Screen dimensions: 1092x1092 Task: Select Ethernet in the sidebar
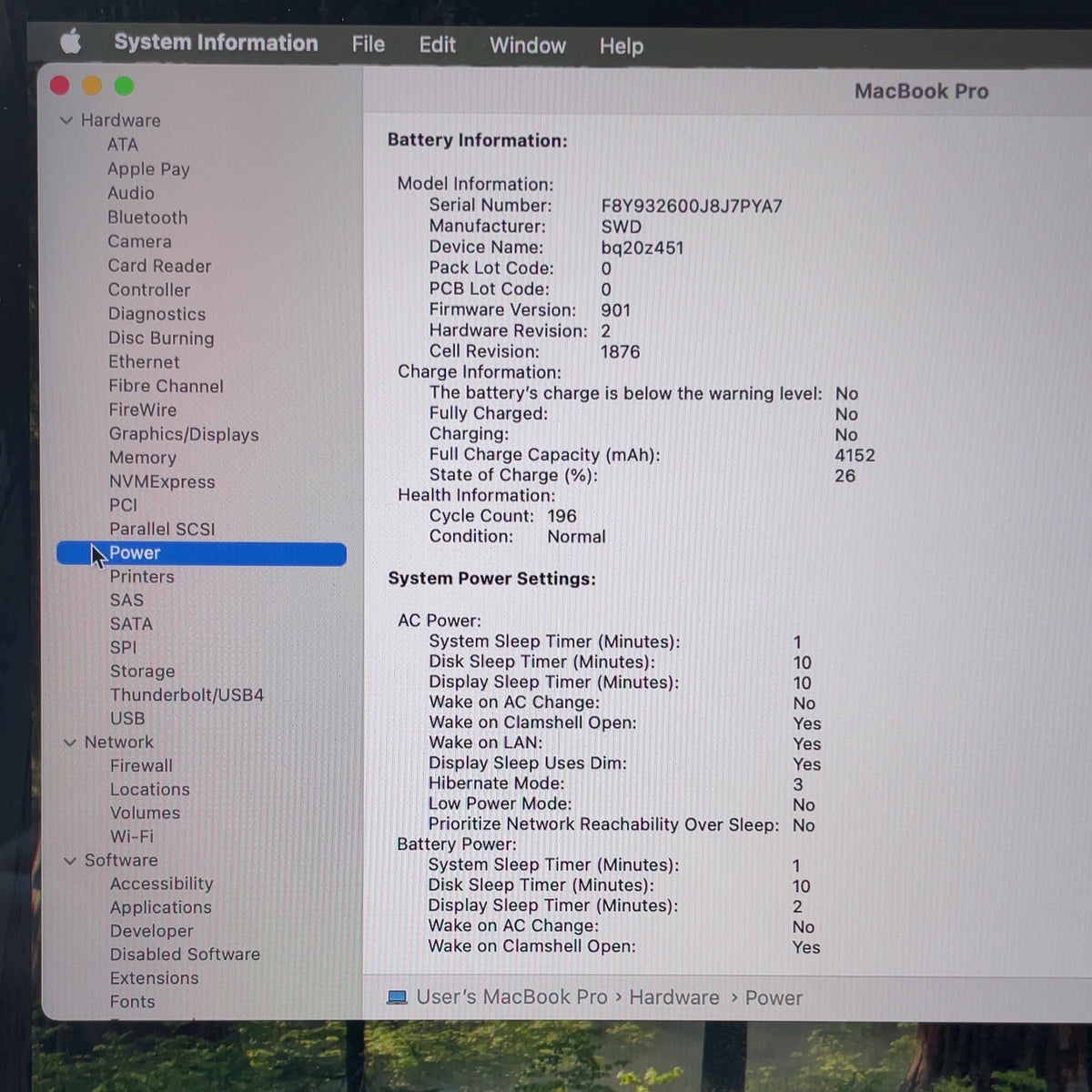(144, 362)
